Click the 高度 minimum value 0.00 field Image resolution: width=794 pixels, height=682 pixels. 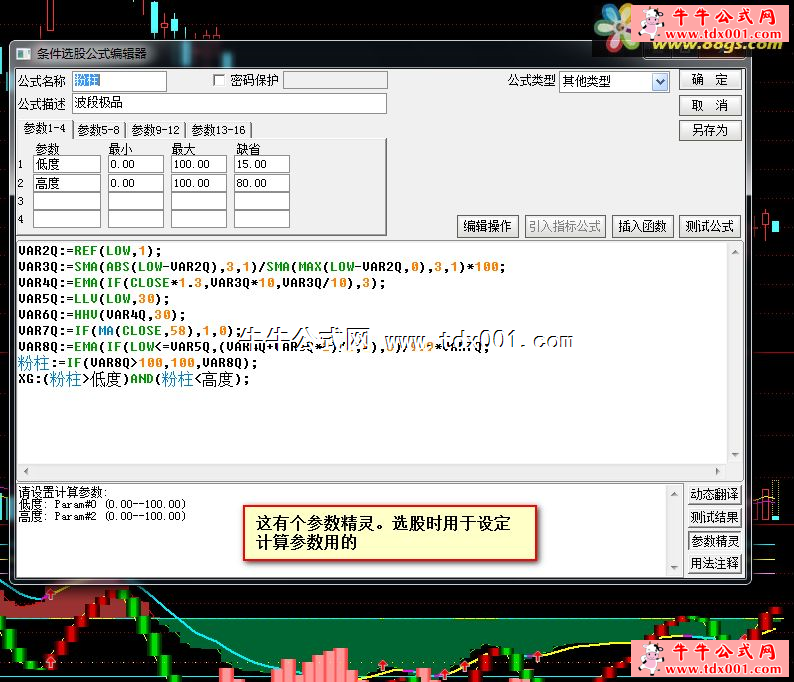(136, 183)
